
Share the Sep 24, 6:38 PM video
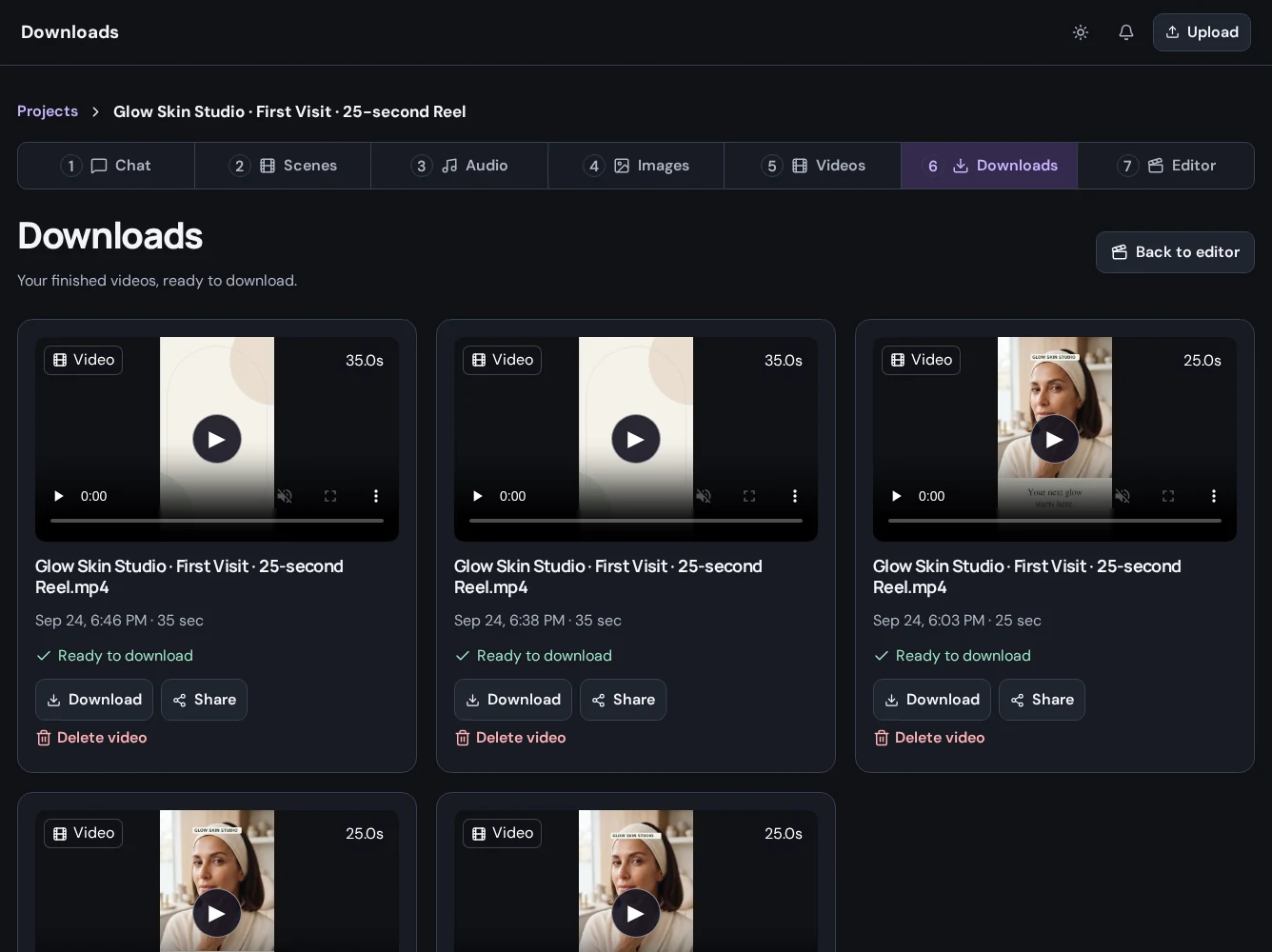[624, 700]
